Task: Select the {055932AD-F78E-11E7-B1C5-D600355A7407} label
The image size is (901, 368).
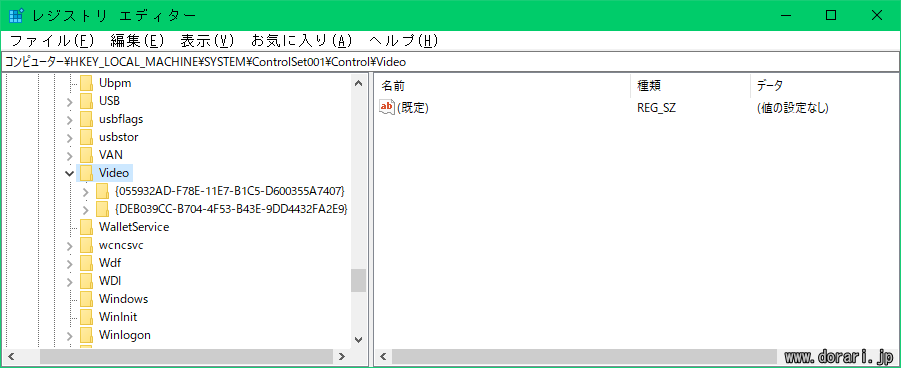Action: coord(230,191)
